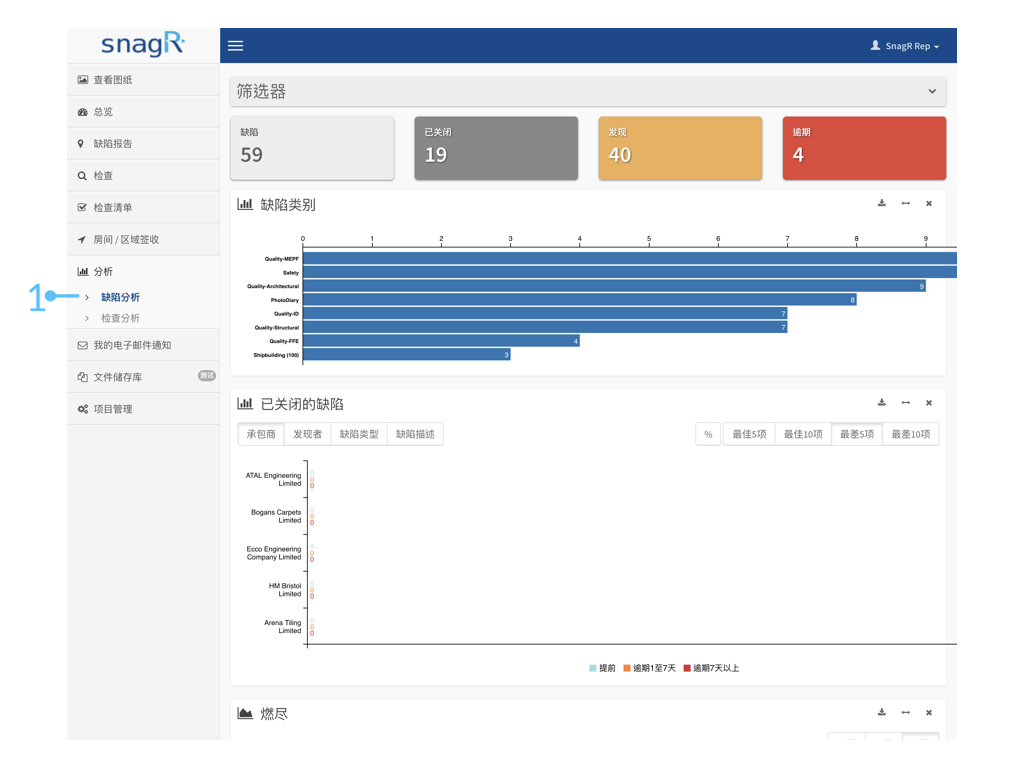
Task: Click the 已关闭 19 summary card
Action: pyautogui.click(x=496, y=148)
